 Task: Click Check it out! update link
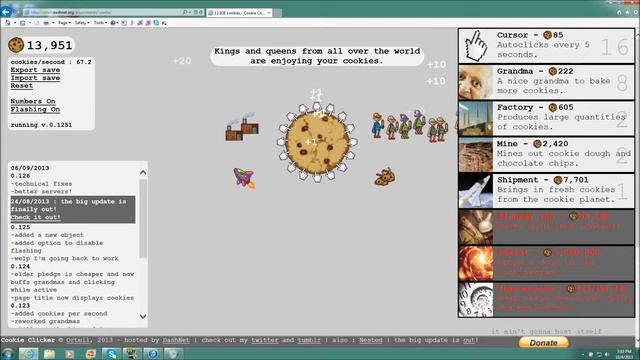[x=36, y=217]
